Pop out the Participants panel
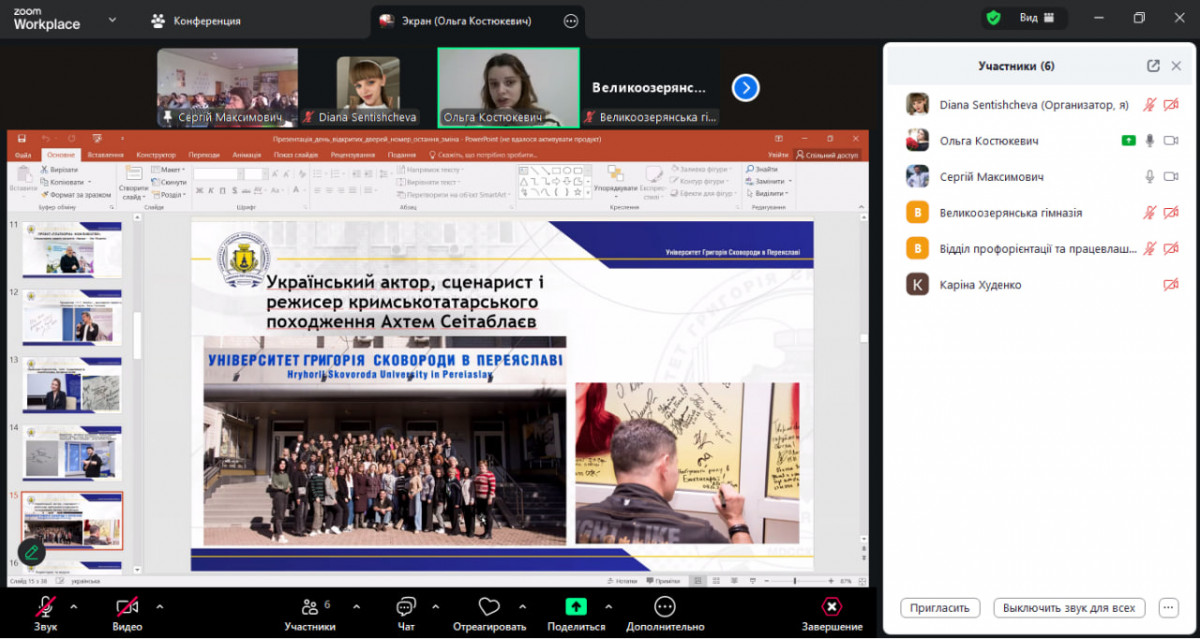Screen dimensions: 1200x639 point(1153,66)
